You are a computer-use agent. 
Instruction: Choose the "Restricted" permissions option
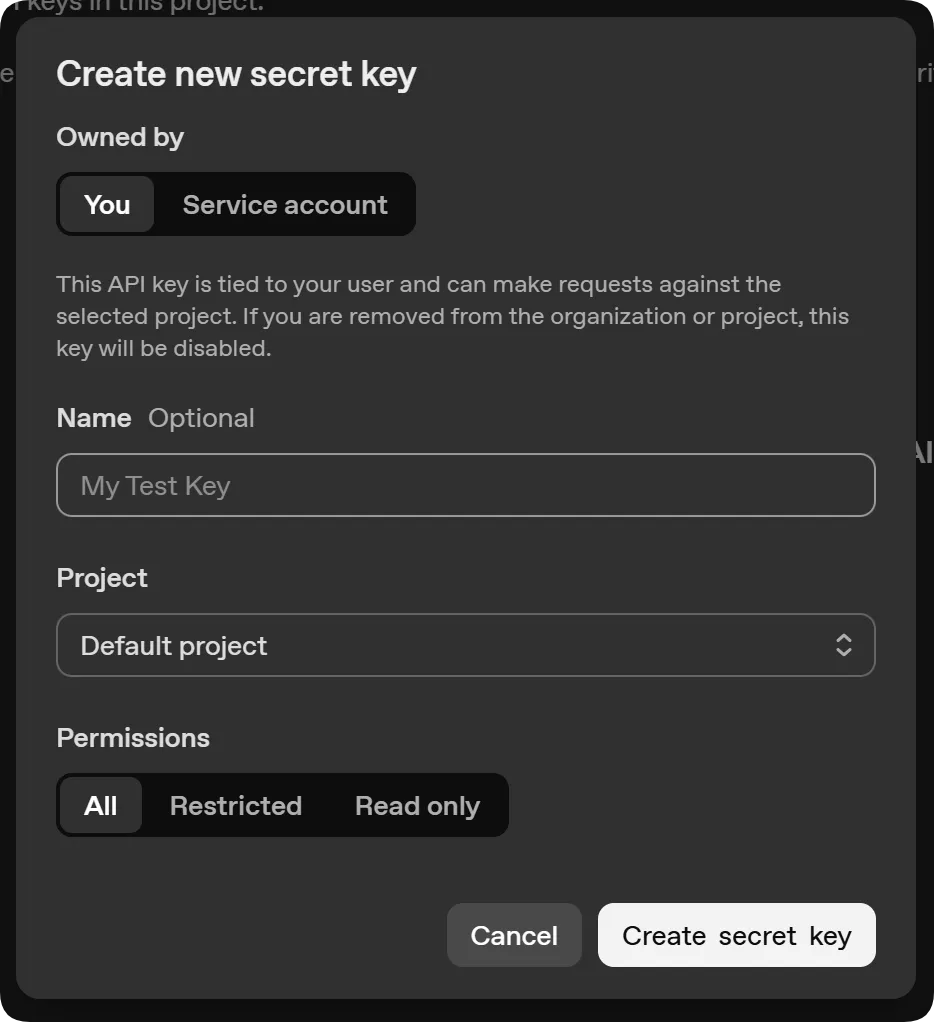coord(236,805)
